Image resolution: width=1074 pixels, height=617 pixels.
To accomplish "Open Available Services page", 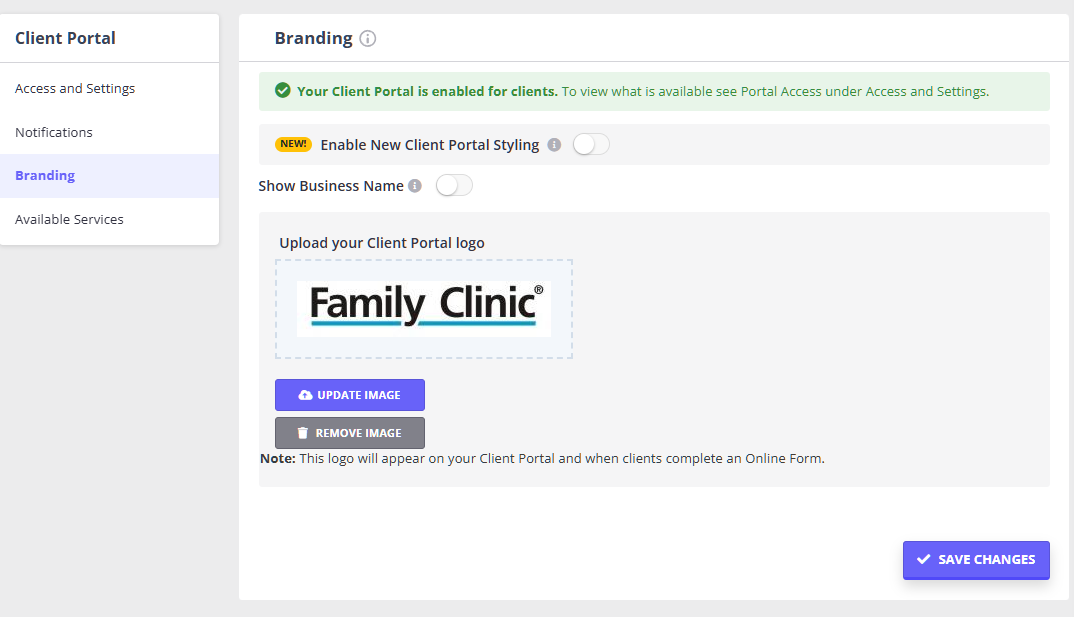I will click(x=69, y=219).
